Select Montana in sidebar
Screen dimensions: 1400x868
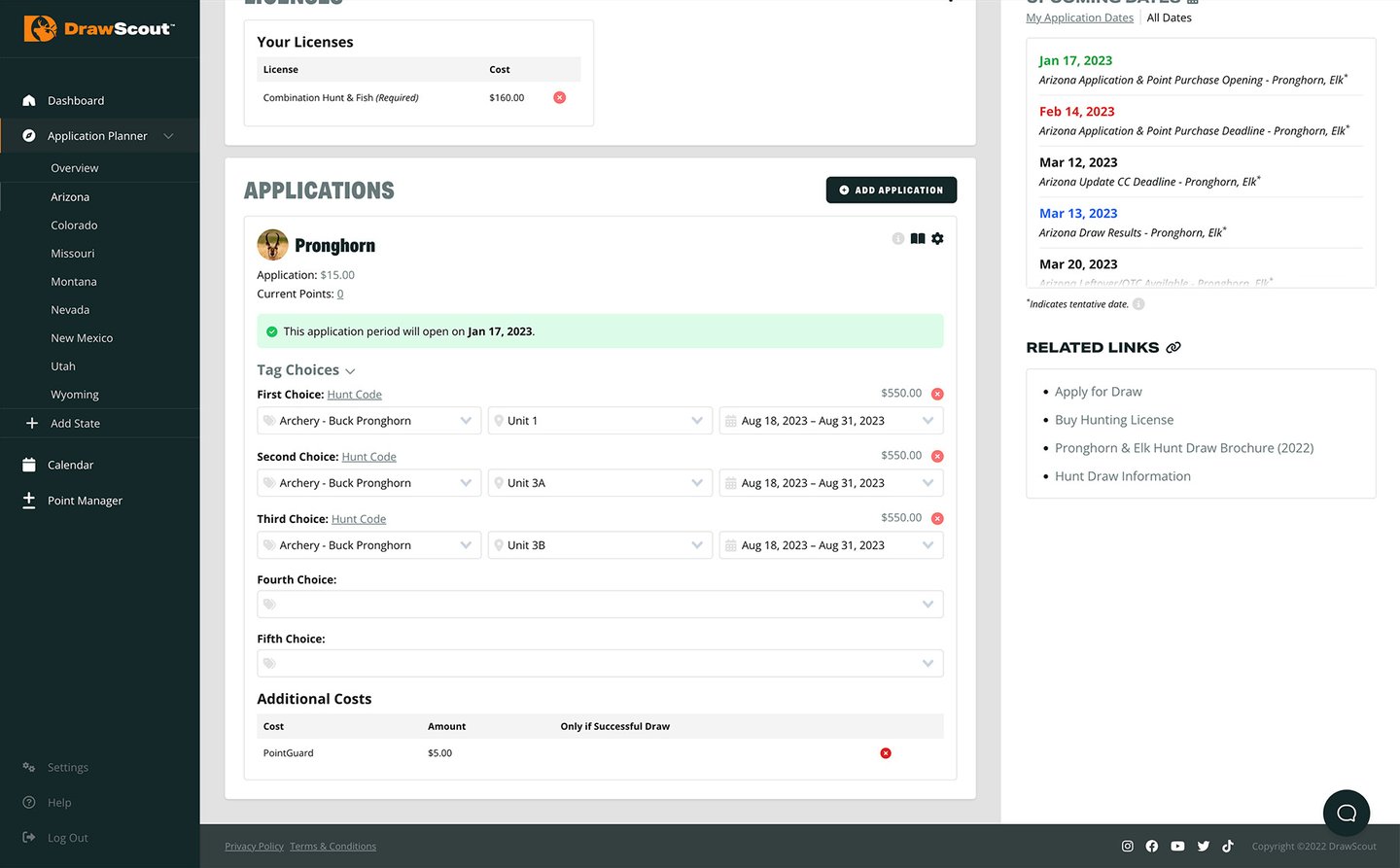[x=74, y=281]
